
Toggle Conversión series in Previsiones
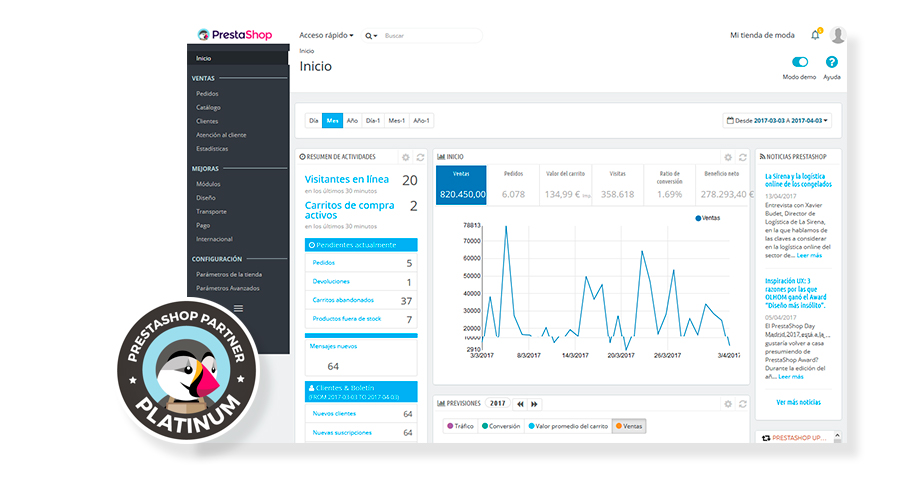[501, 426]
